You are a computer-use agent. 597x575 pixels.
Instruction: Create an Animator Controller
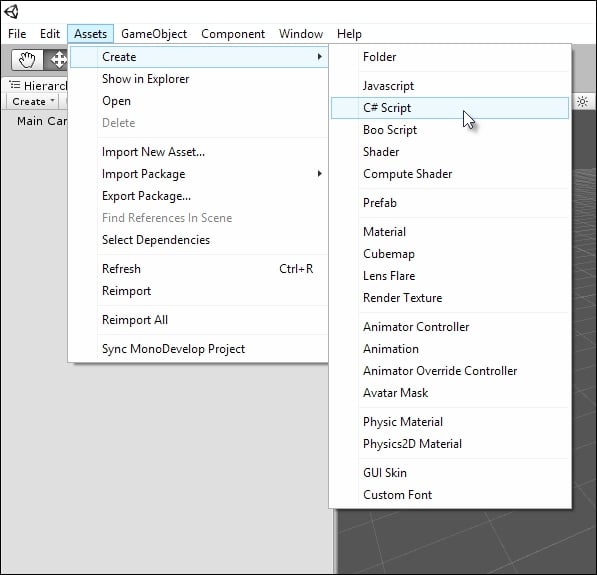[x=450, y=327]
